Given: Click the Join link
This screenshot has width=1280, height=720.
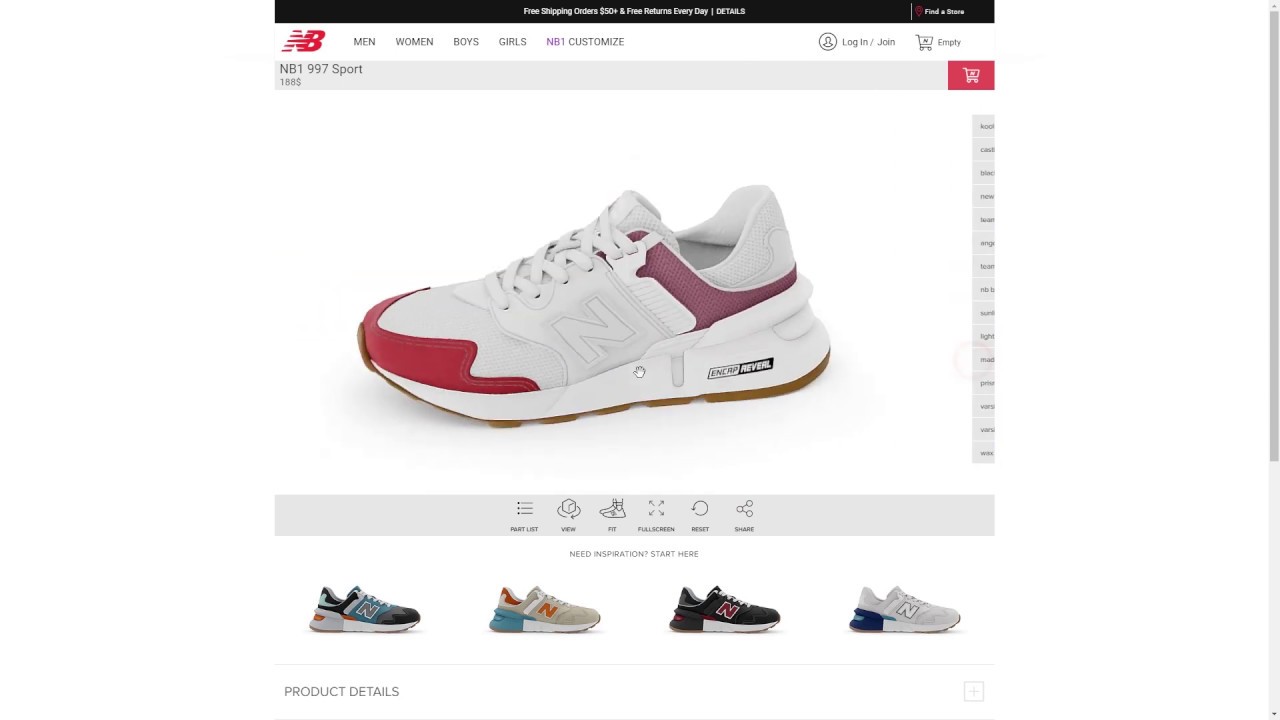Looking at the screenshot, I should 886,42.
